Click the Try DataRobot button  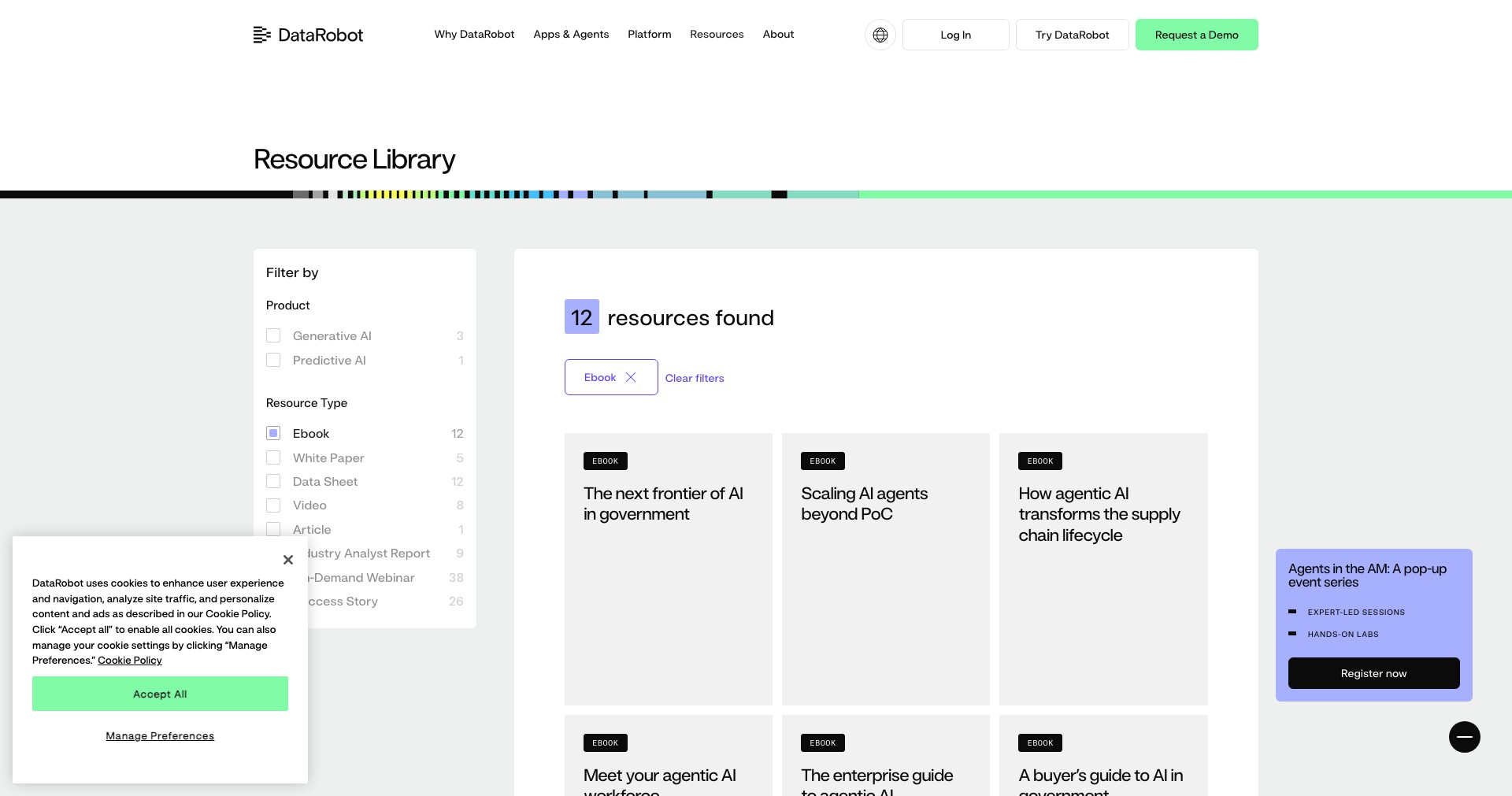point(1073,35)
